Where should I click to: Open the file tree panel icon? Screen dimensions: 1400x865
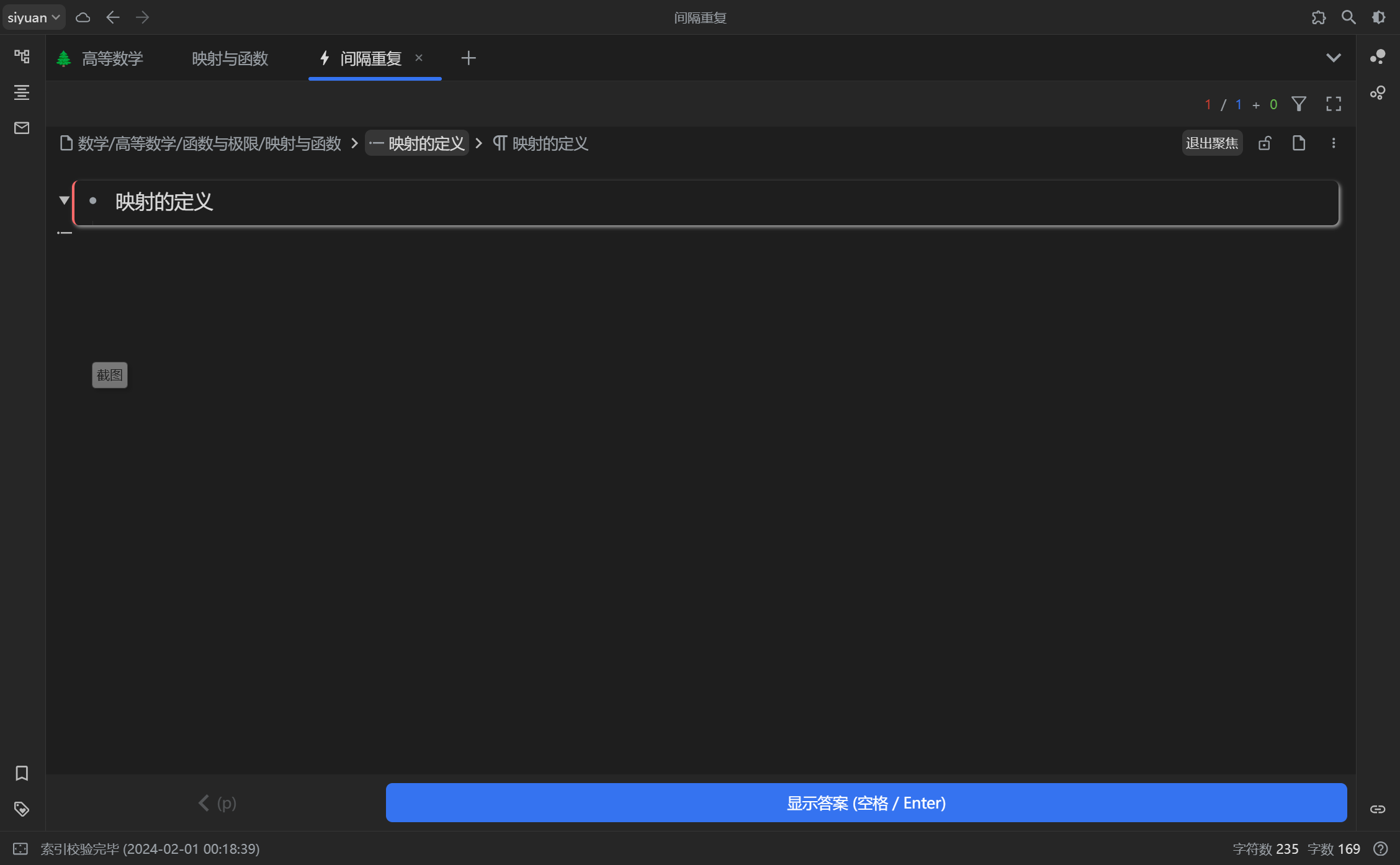pyautogui.click(x=22, y=56)
